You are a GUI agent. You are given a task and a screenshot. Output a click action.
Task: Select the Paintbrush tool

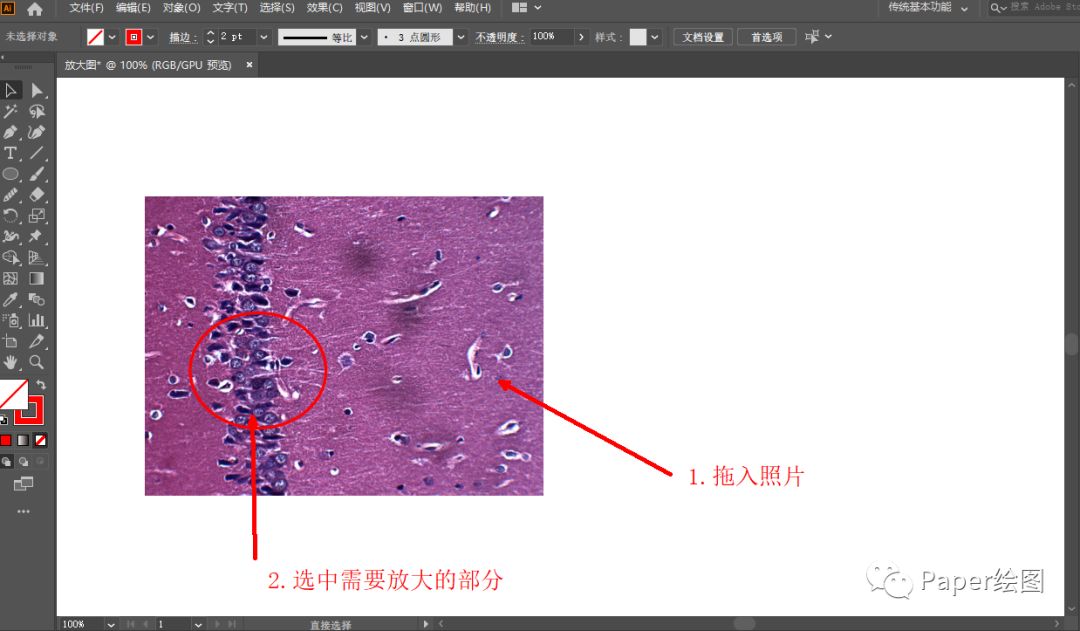[x=36, y=174]
